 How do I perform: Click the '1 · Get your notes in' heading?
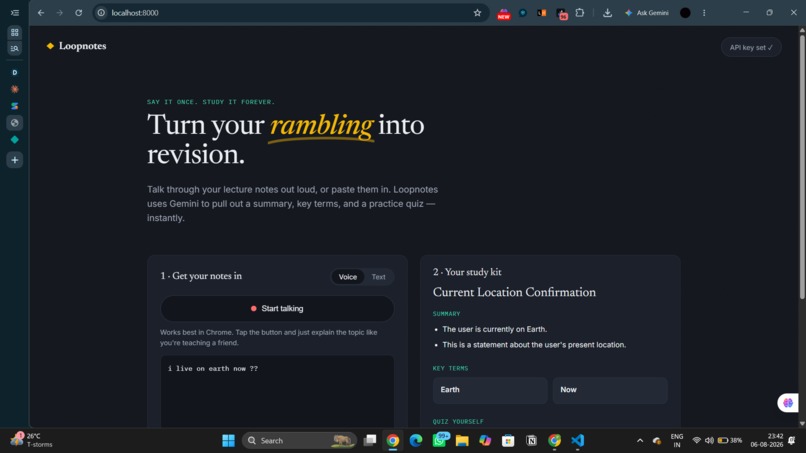[201, 276]
